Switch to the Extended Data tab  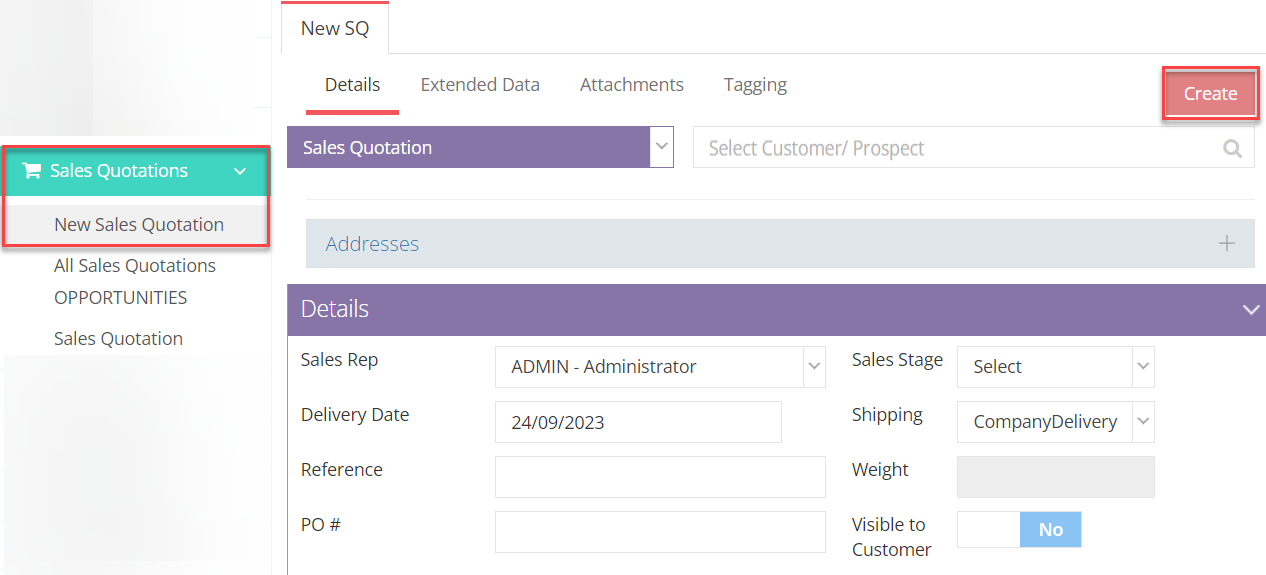click(480, 85)
